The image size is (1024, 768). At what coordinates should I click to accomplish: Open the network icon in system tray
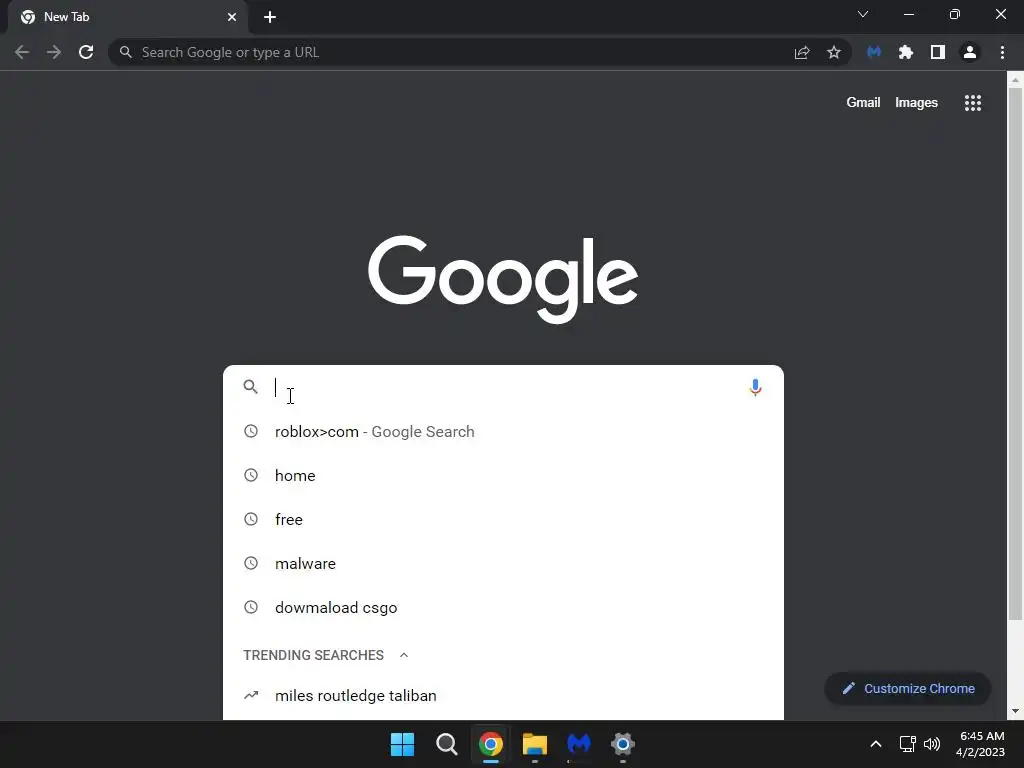907,744
